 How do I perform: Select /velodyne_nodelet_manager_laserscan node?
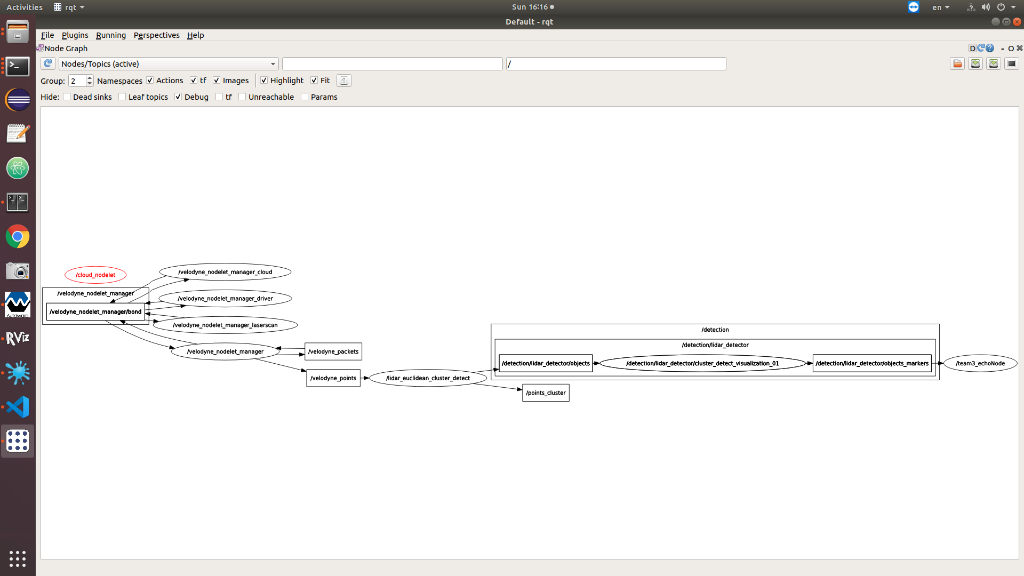tap(225, 325)
